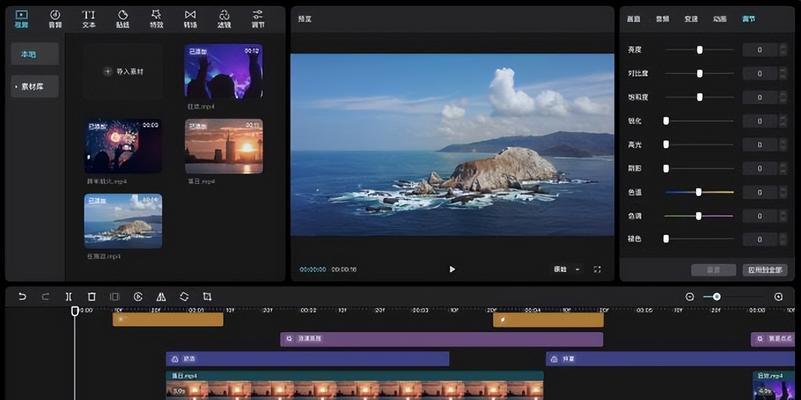The width and height of the screenshot is (801, 400).
Task: Click the Shadows value input field
Action: [760, 168]
